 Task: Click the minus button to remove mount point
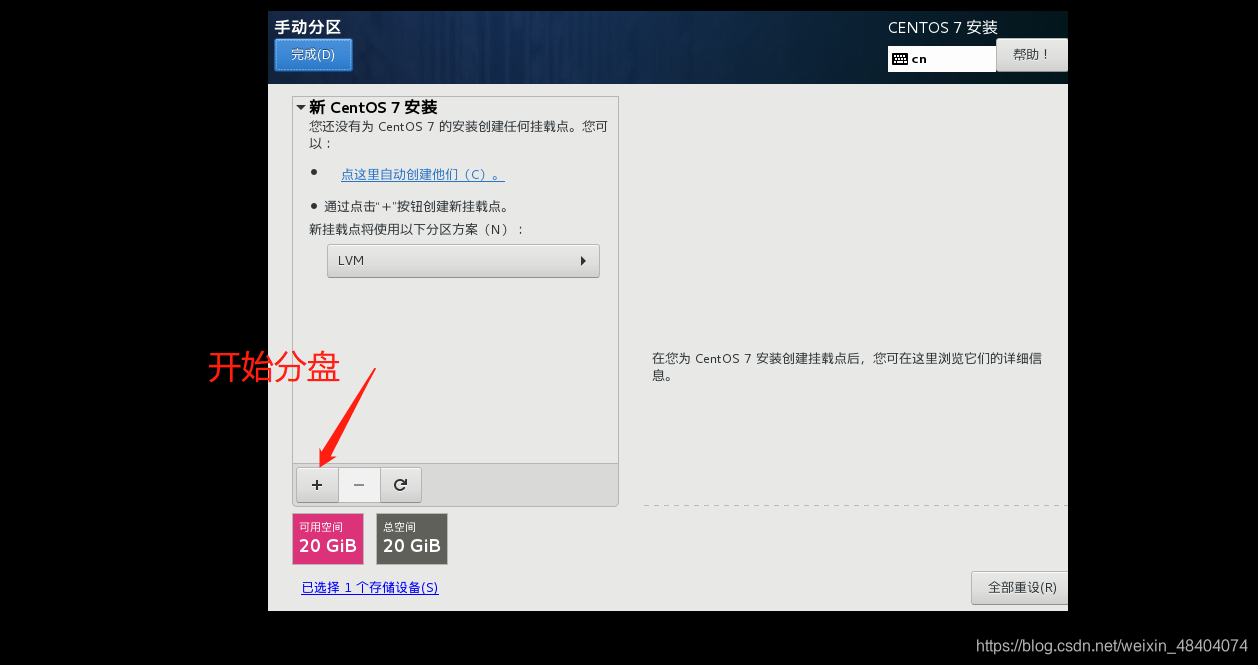[359, 485]
